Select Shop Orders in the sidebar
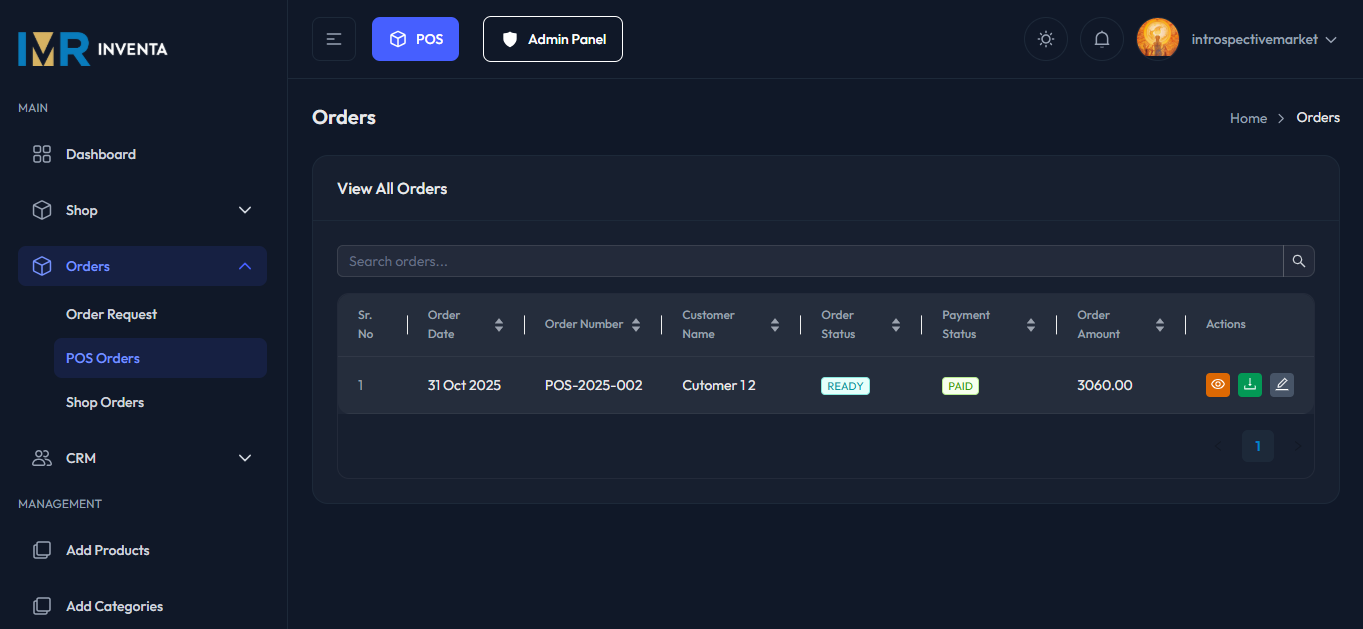 [x=105, y=401]
